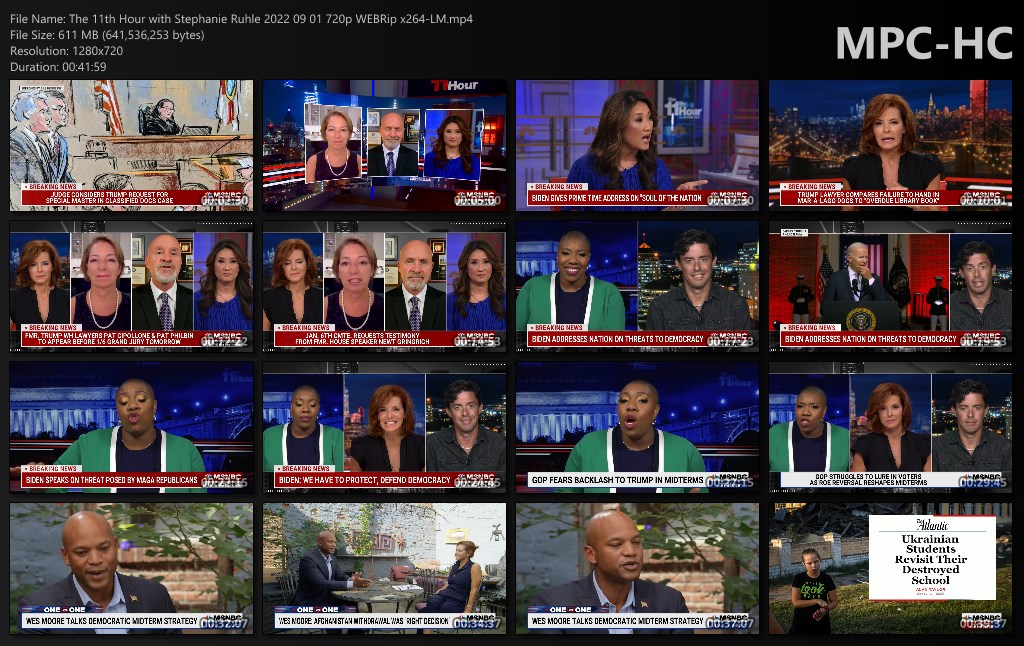The height and width of the screenshot is (646, 1024).
Task: Select first Wes Moore close-up thumbnail at 00:32:07
Action: pyautogui.click(x=131, y=569)
